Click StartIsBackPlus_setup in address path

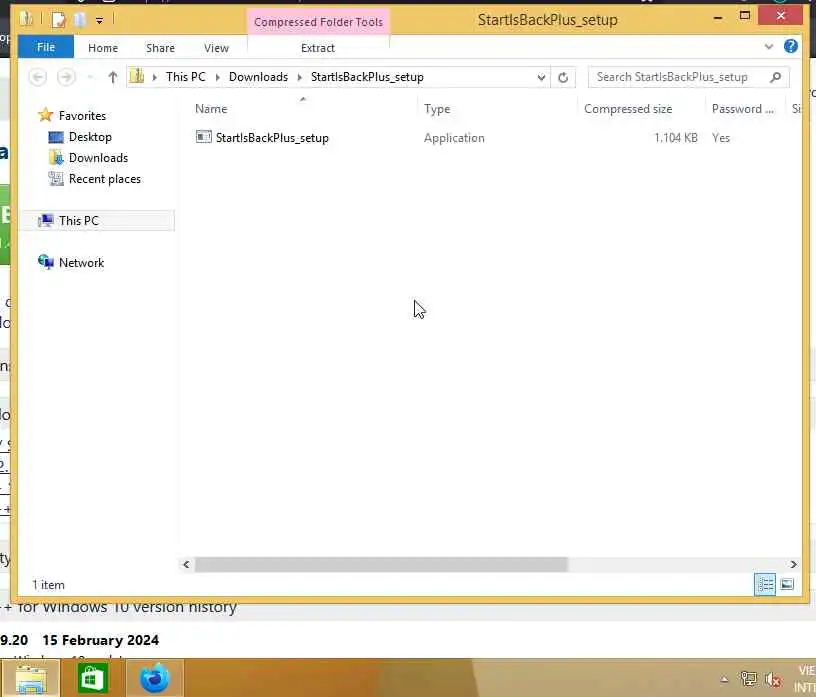coord(367,77)
